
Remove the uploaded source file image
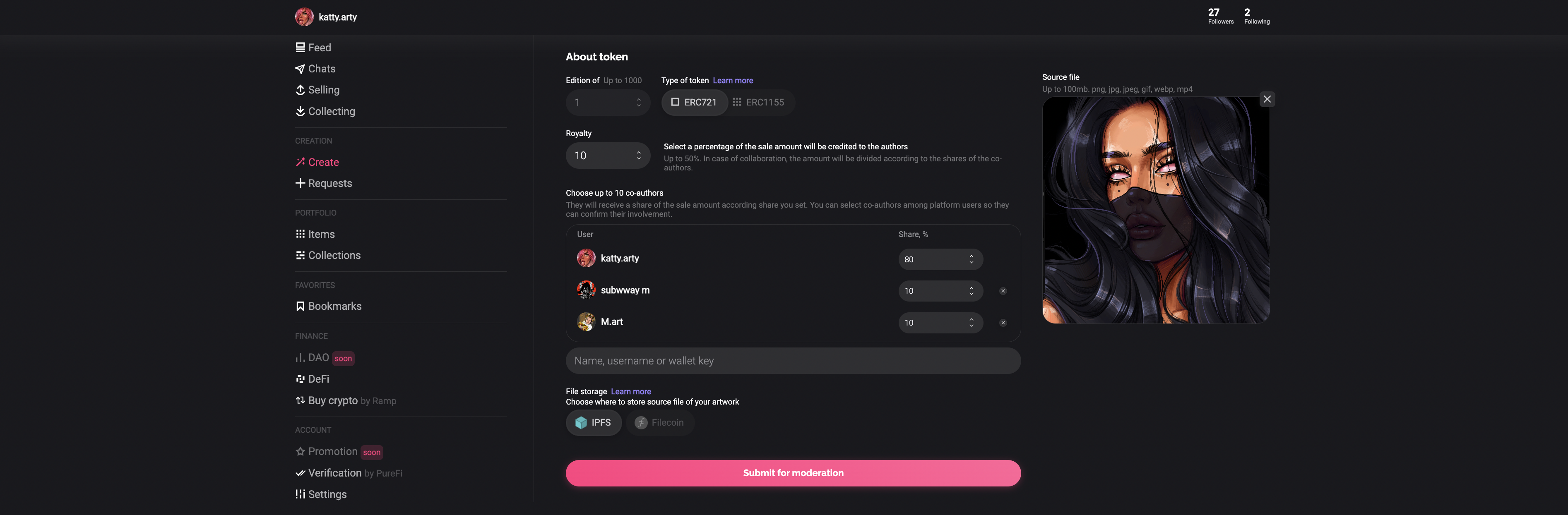pos(1267,99)
